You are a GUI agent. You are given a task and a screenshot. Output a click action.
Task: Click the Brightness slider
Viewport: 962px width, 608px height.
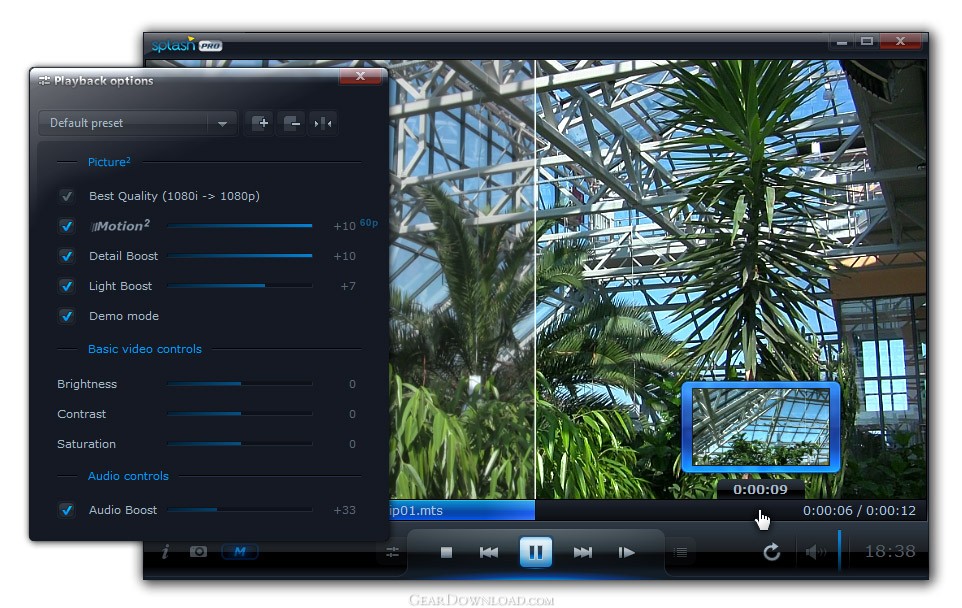point(239,384)
